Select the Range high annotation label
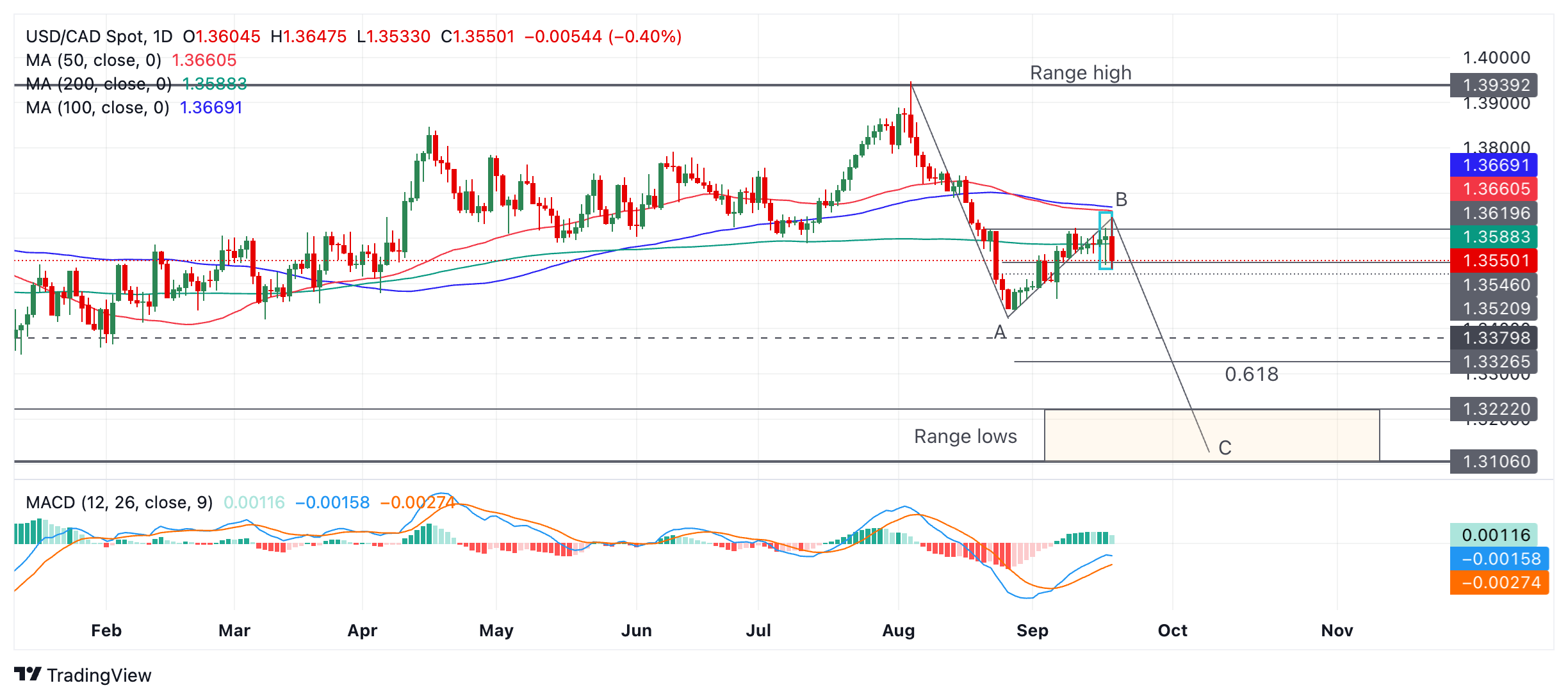Viewport: 1568px width, 699px height. 1081,73
